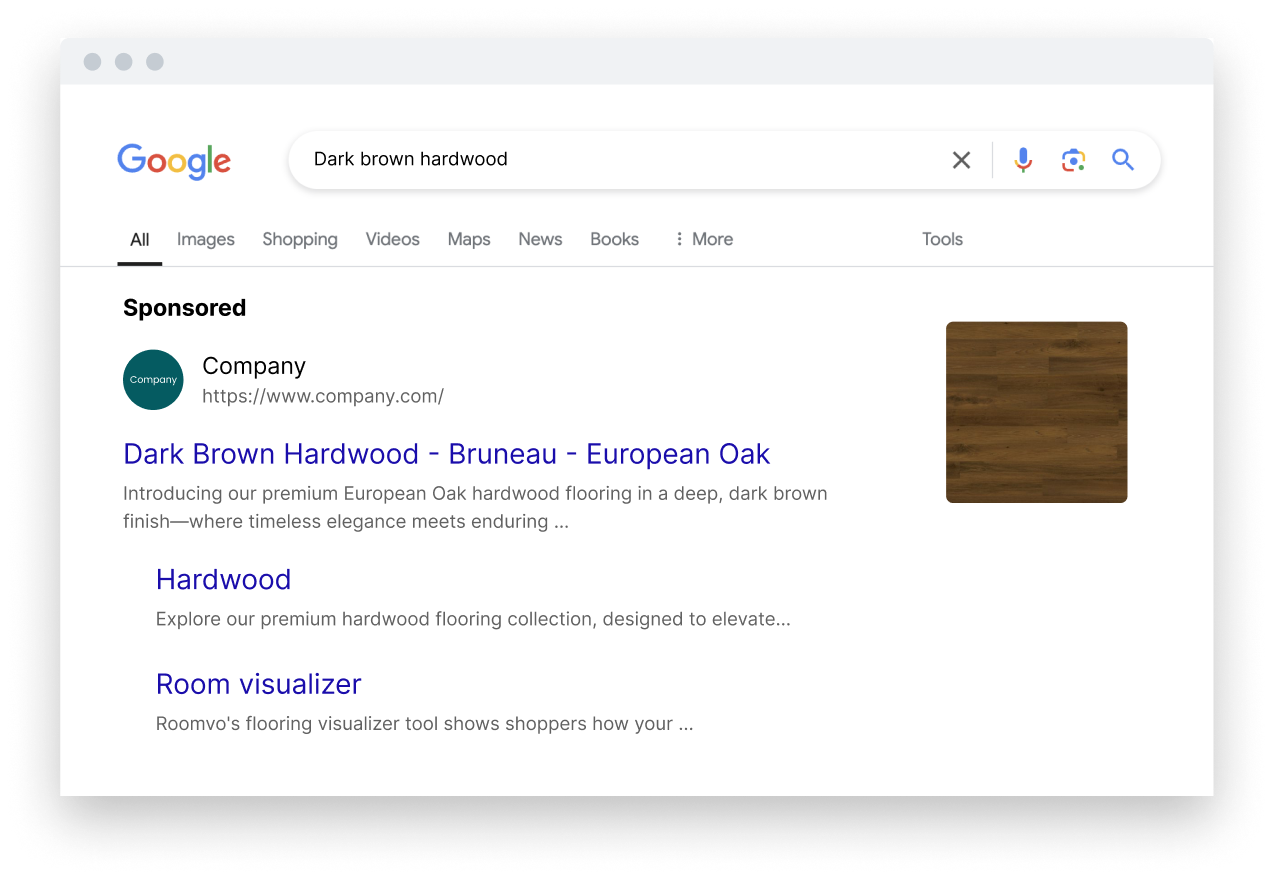
Task: Open the Room visualizer sitelink
Action: coord(258,684)
